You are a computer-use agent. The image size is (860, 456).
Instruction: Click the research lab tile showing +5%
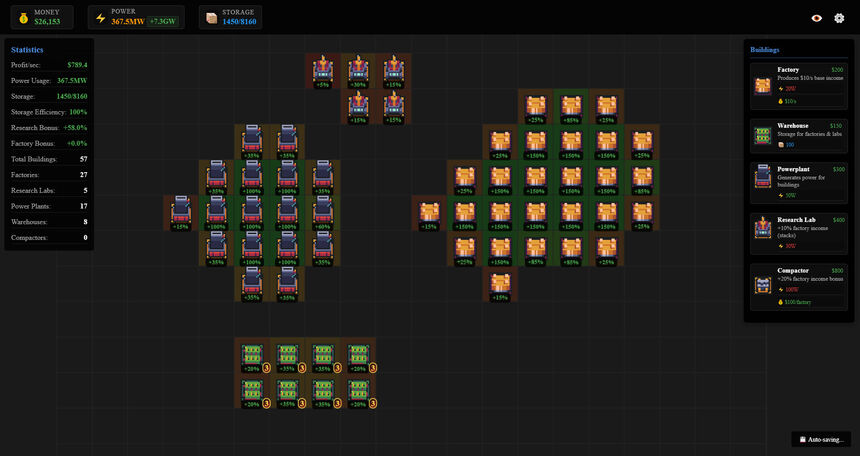tap(322, 71)
